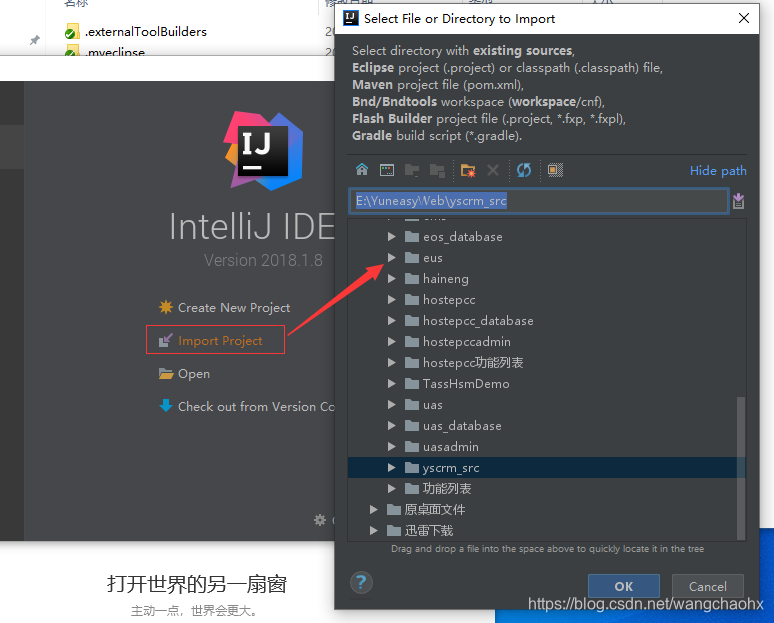Screen dimensions: 774x623
Task: Expand the 功能列表 folder
Action: (x=391, y=489)
